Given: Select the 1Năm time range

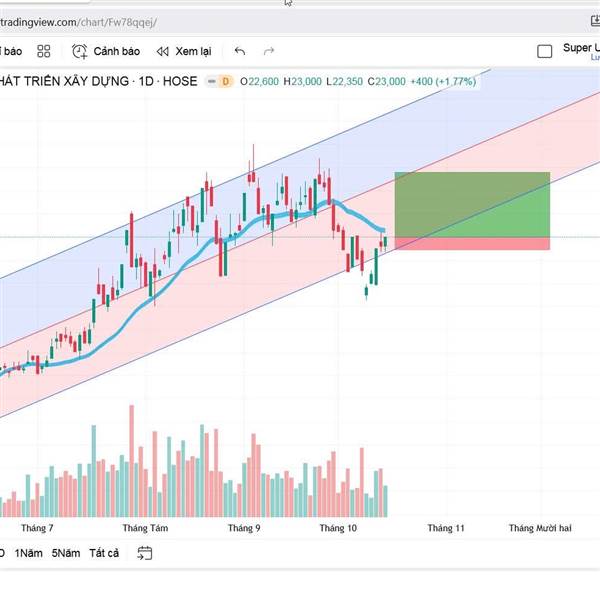Looking at the screenshot, I should point(29,553).
